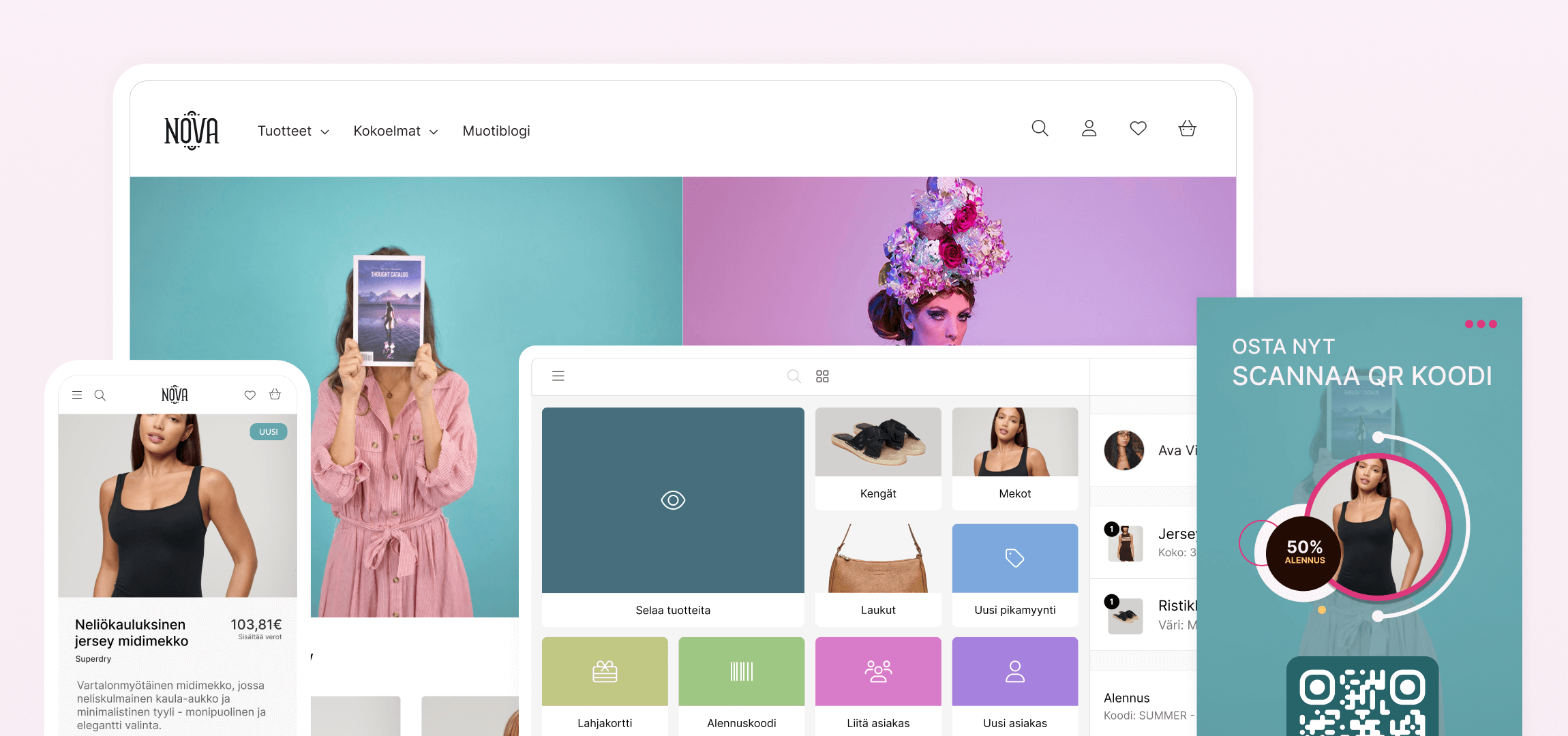1568x736 pixels.
Task: Tap wishlist heart in mobile store
Action: click(250, 395)
